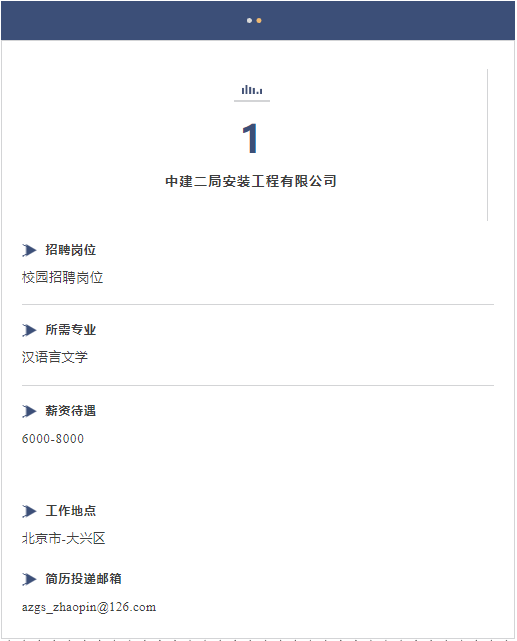
Task: Select the 校园招聘岗位 text
Action: click(x=63, y=278)
